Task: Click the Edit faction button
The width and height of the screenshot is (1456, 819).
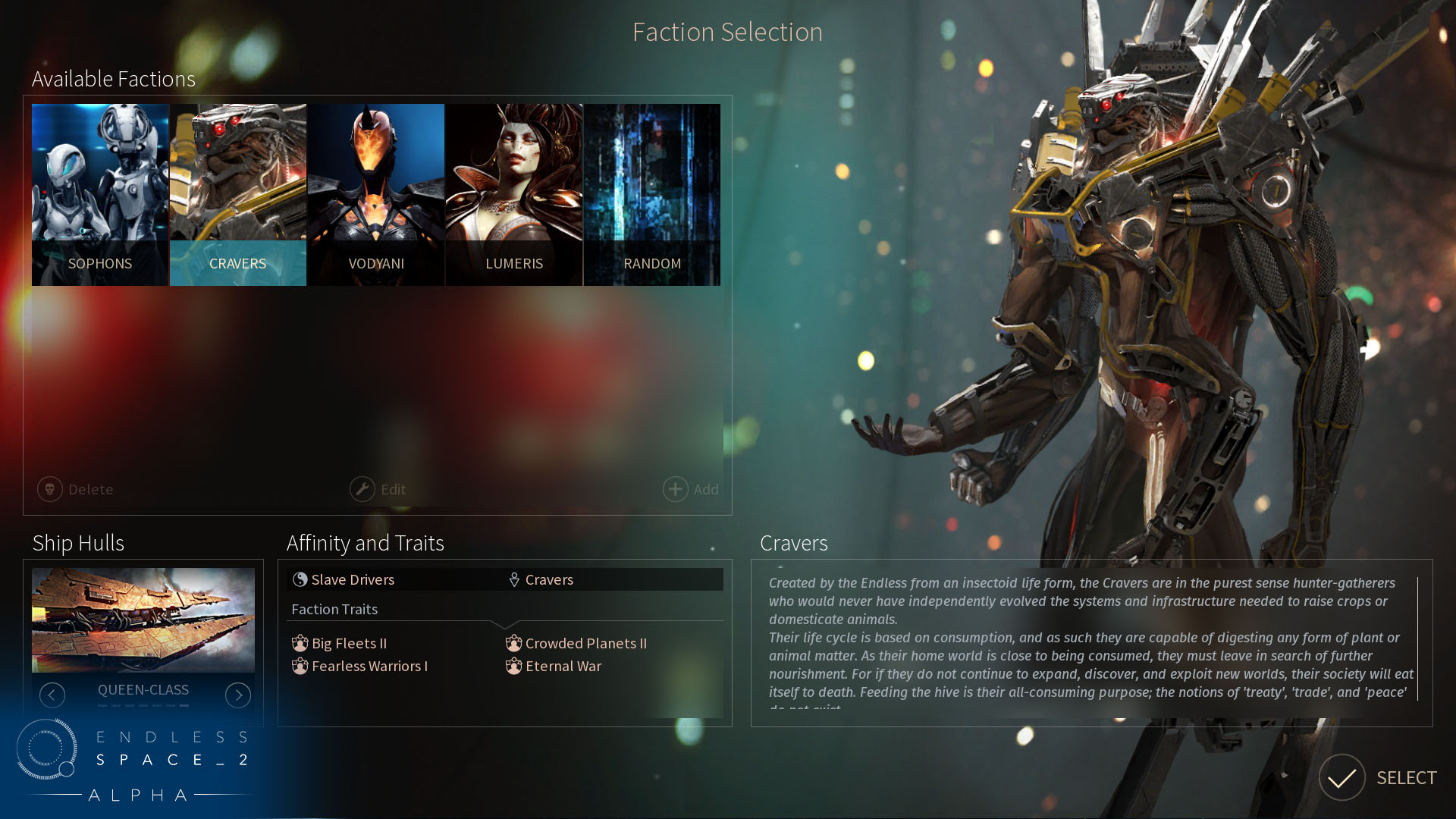Action: point(376,488)
